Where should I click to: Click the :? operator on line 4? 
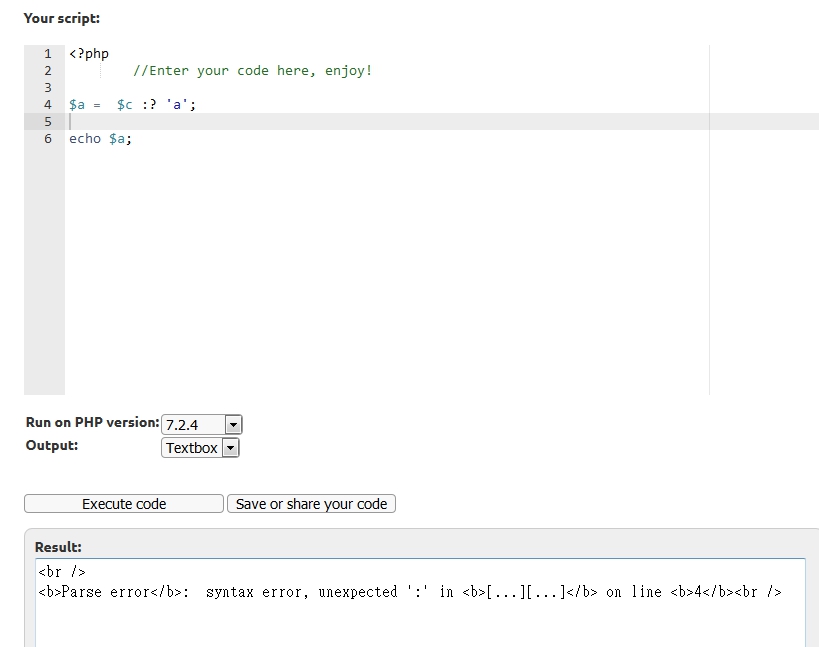(x=149, y=105)
